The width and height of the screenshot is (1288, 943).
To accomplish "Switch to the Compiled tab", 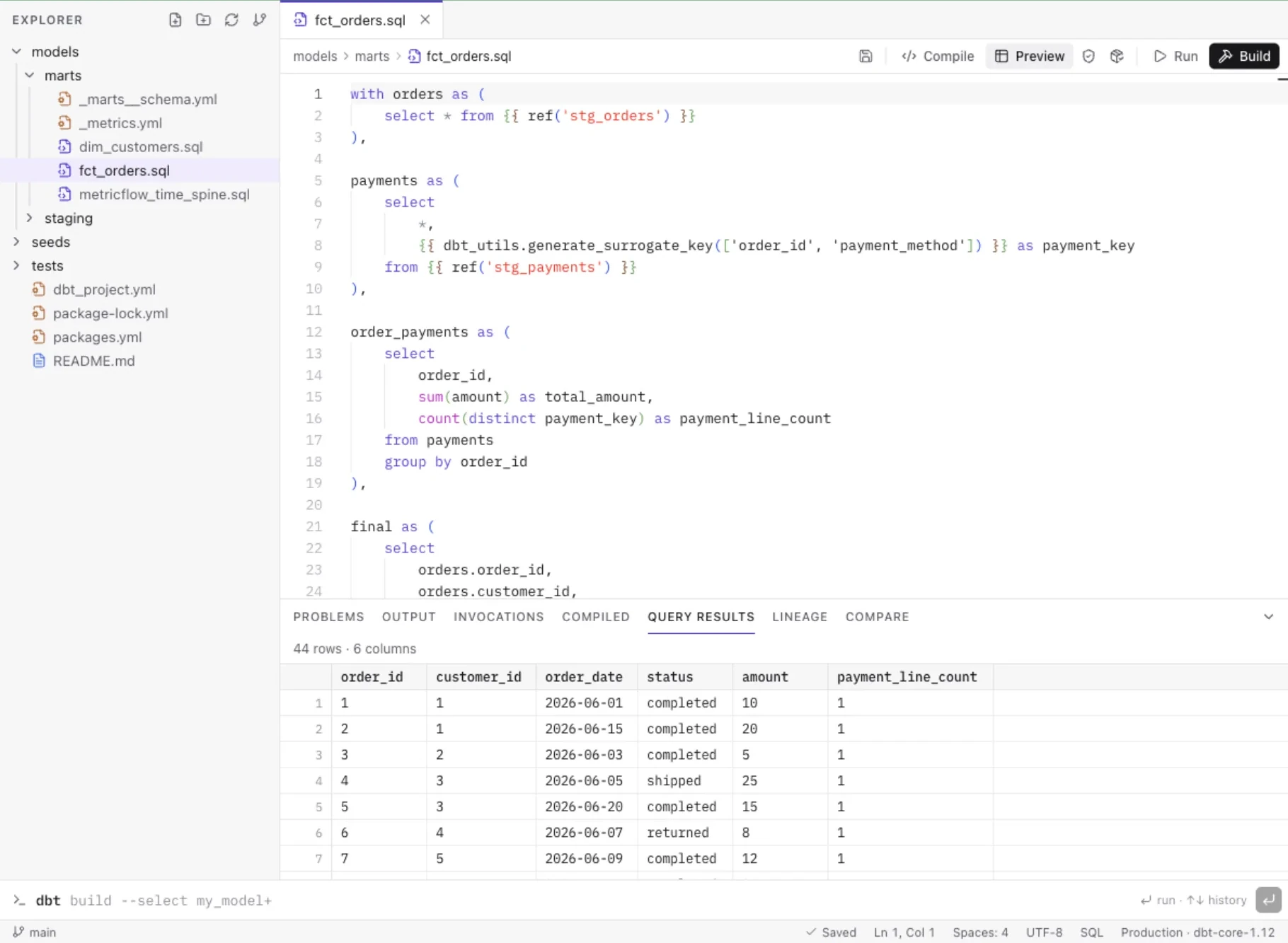I will click(596, 617).
